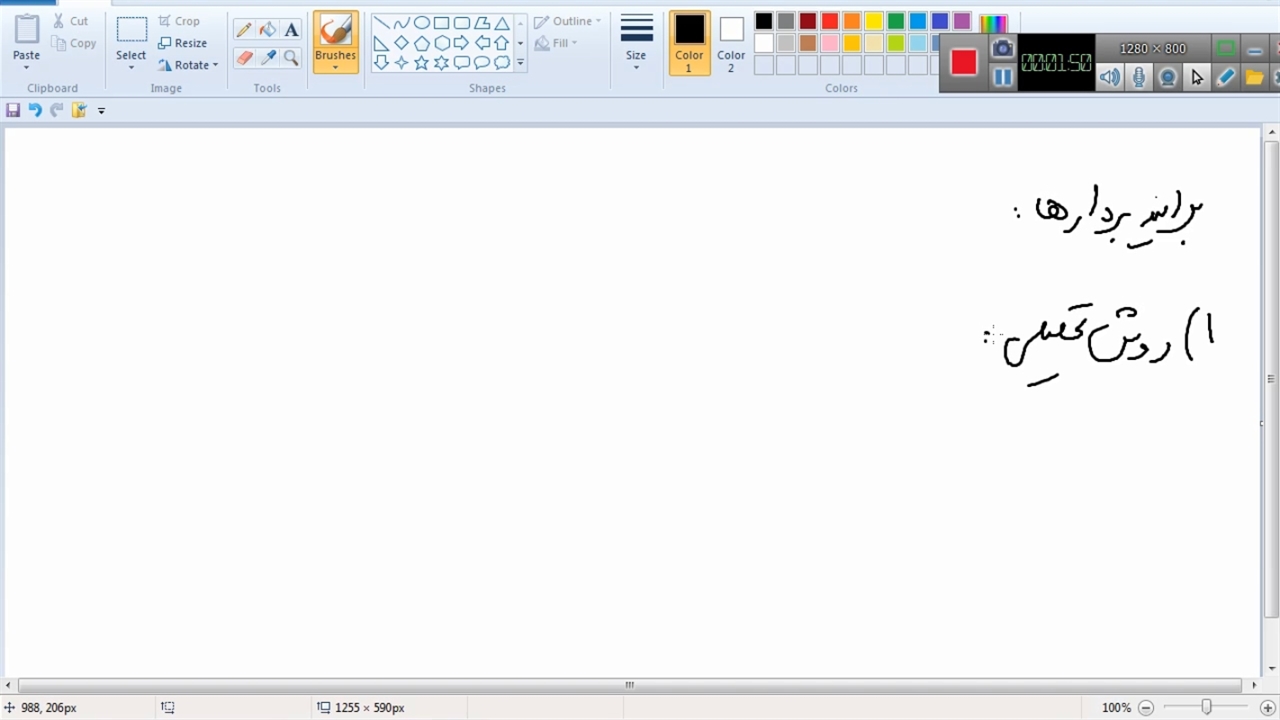1280x720 pixels.
Task: Stop recording with the red square button
Action: (x=964, y=62)
